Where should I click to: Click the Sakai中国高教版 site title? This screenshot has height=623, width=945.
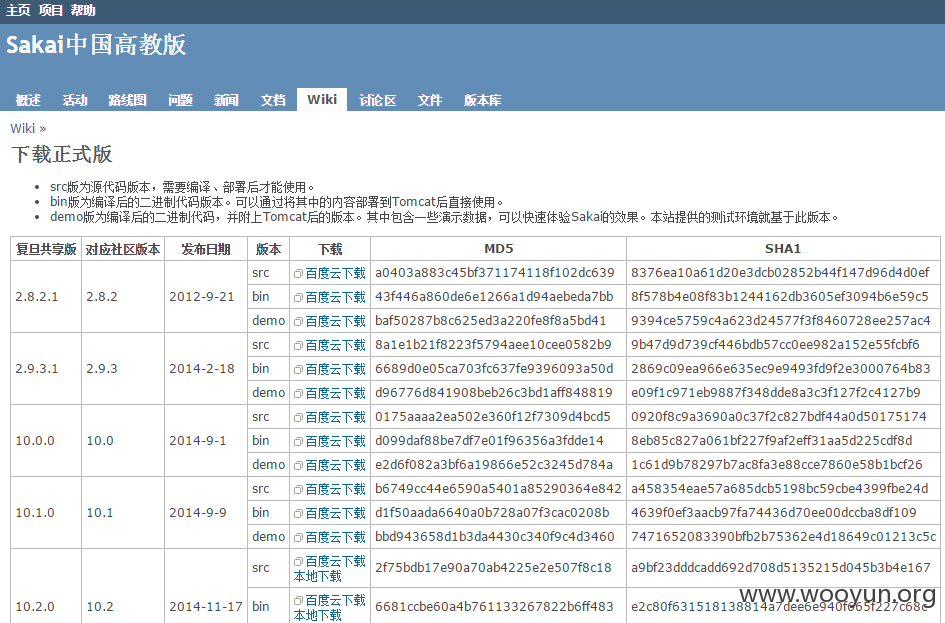[96, 45]
